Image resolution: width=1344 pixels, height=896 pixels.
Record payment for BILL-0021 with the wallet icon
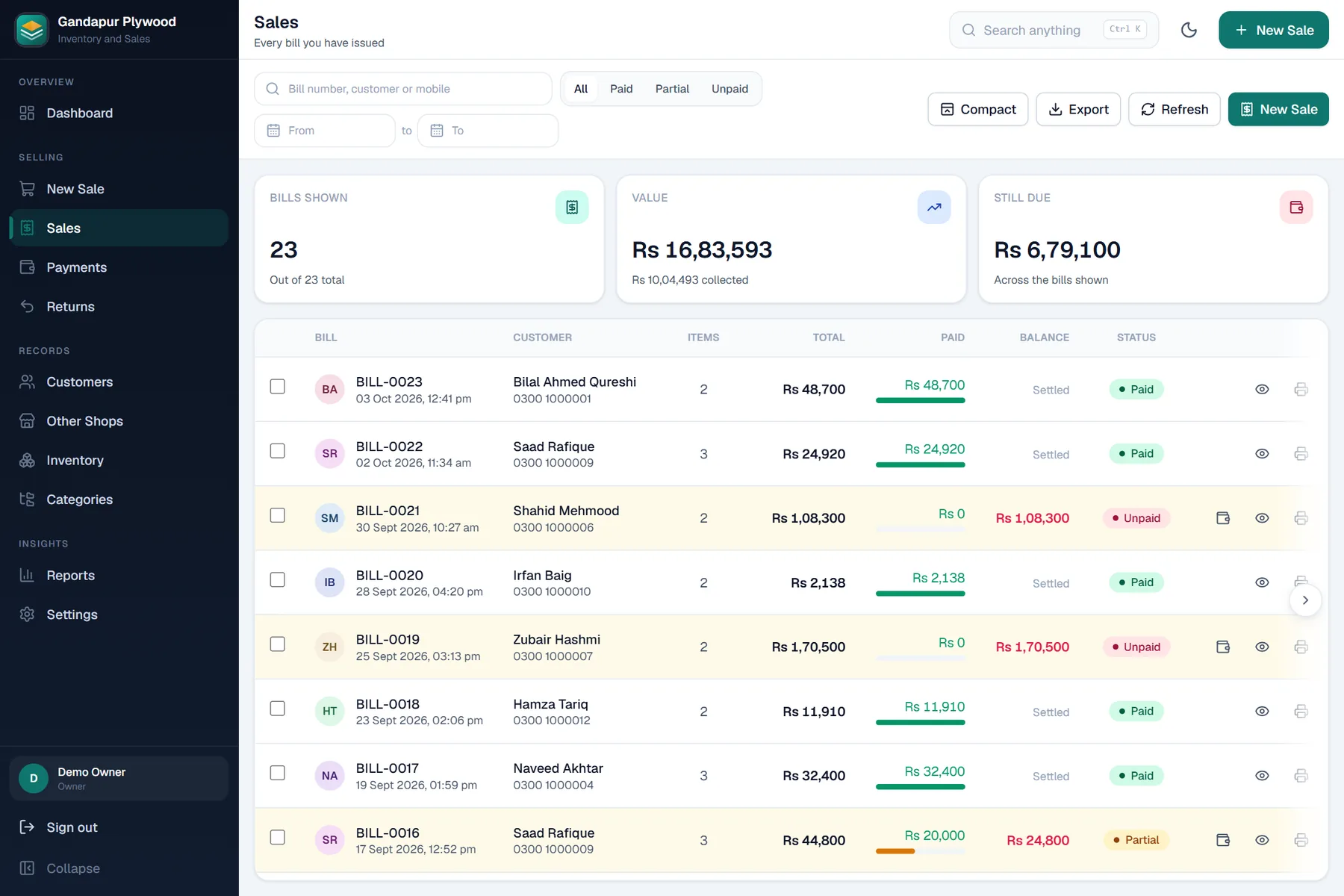pos(1223,518)
